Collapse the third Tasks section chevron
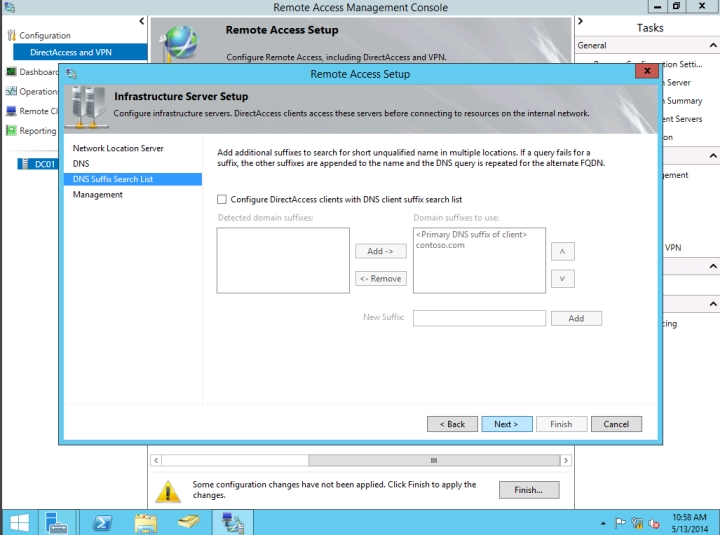This screenshot has height=535, width=720. (713, 266)
